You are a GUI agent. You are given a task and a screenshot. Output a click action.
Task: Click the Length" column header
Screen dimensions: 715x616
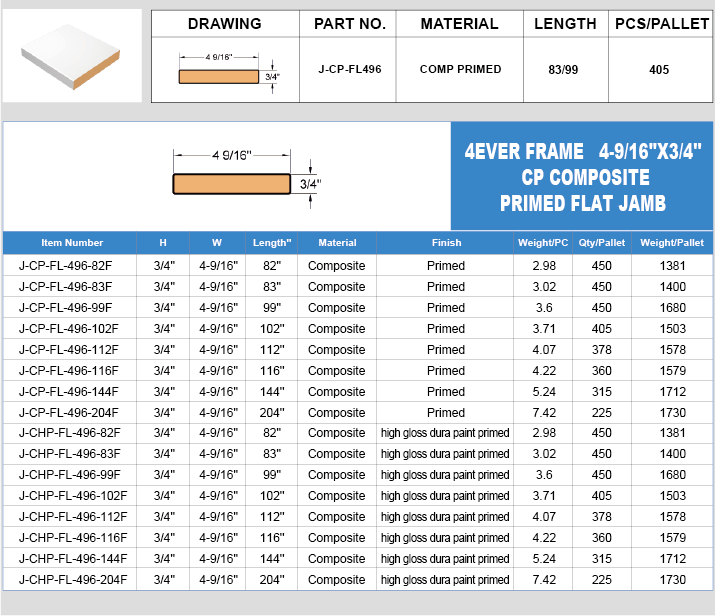(x=272, y=243)
